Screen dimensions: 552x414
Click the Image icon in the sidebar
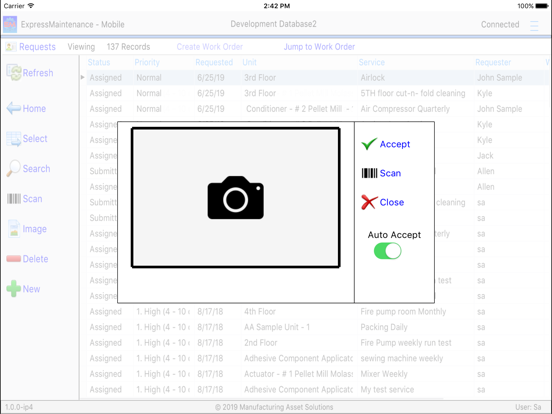click(x=14, y=228)
